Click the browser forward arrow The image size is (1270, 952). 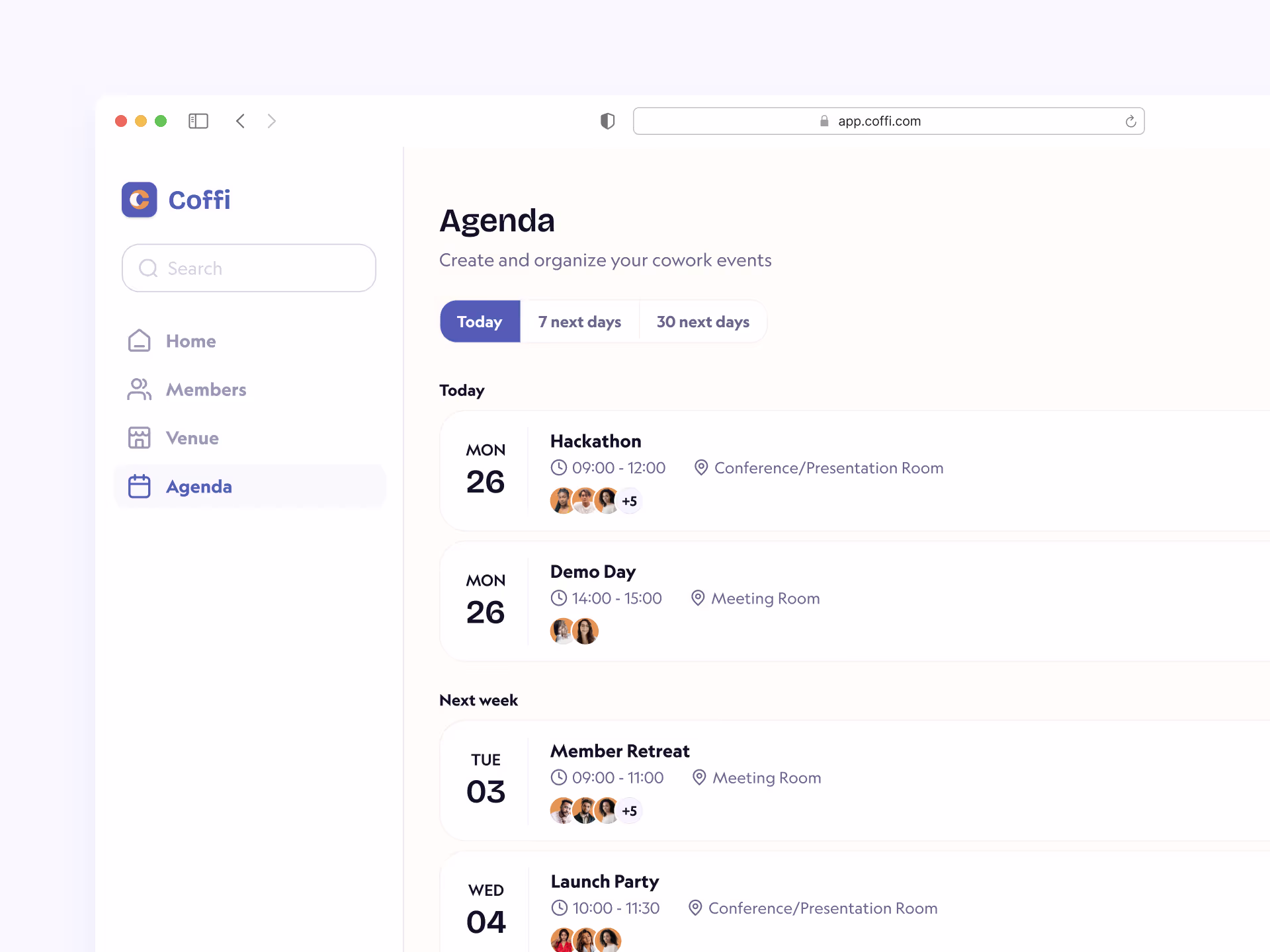(x=271, y=121)
